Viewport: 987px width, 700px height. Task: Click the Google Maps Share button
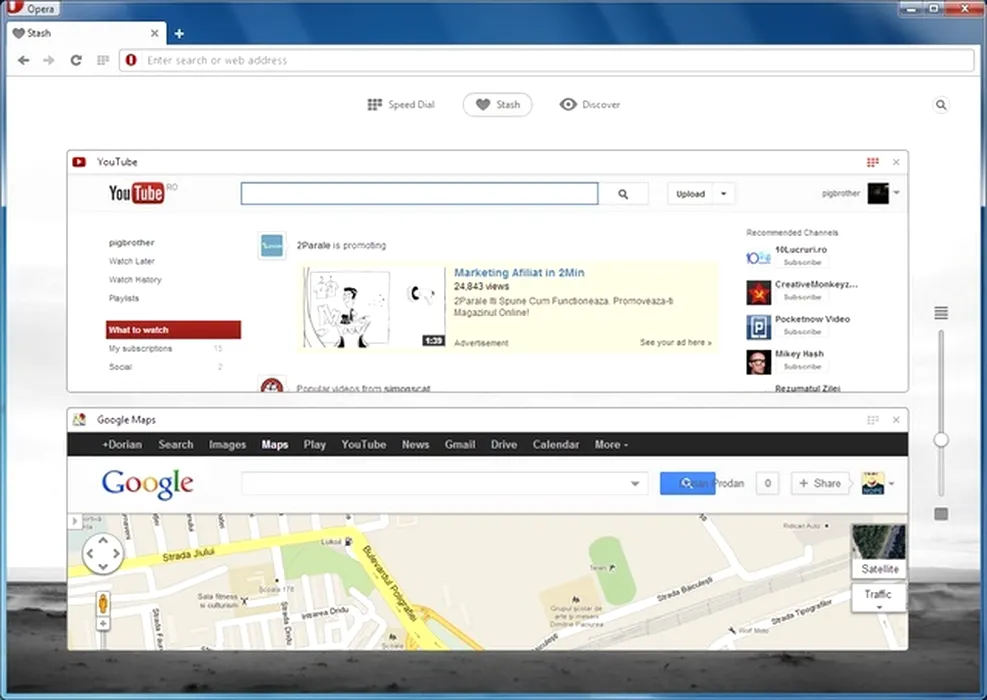pyautogui.click(x=819, y=483)
